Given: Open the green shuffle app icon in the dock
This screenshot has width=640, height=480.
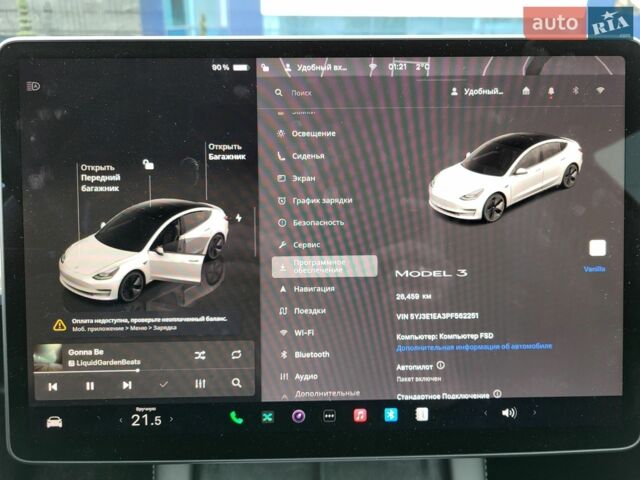Looking at the screenshot, I should (267, 417).
